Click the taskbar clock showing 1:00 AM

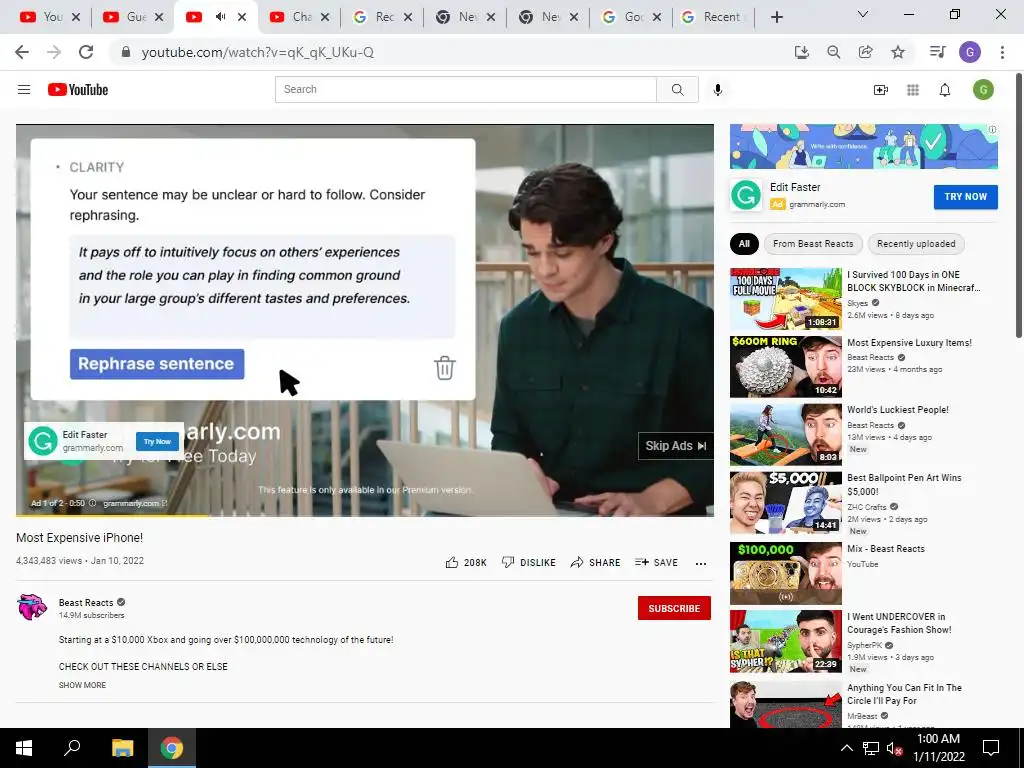938,748
